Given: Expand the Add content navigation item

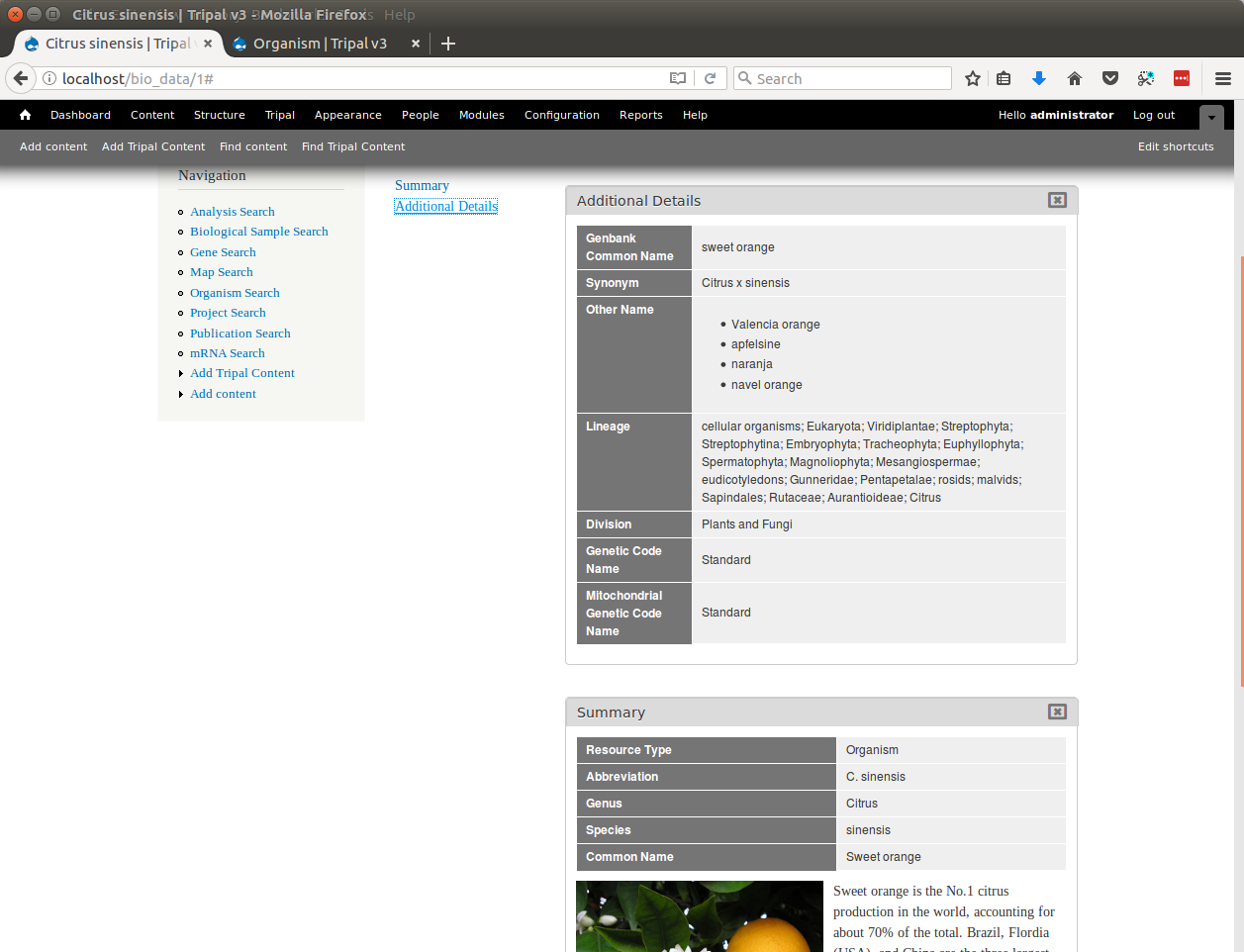Looking at the screenshot, I should tap(223, 394).
